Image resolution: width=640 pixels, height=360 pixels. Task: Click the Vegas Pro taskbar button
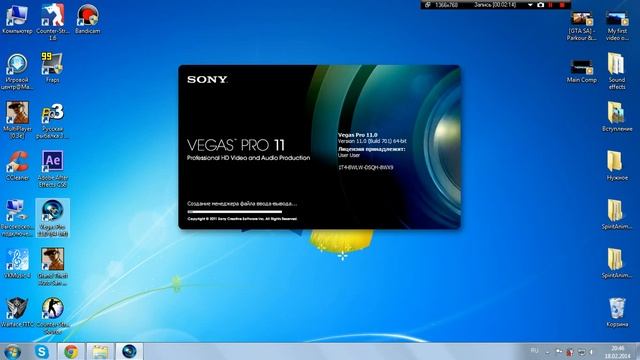pos(129,351)
